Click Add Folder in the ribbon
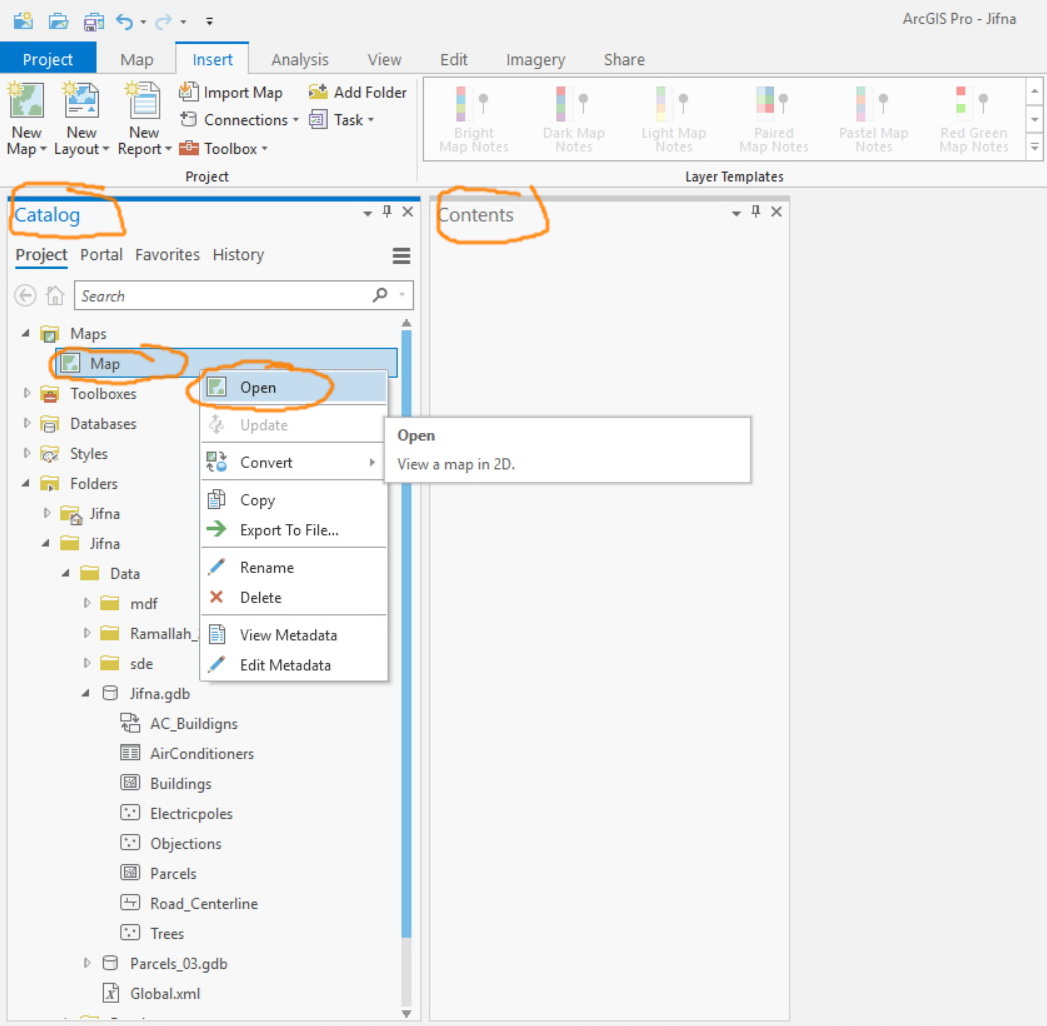 [357, 92]
